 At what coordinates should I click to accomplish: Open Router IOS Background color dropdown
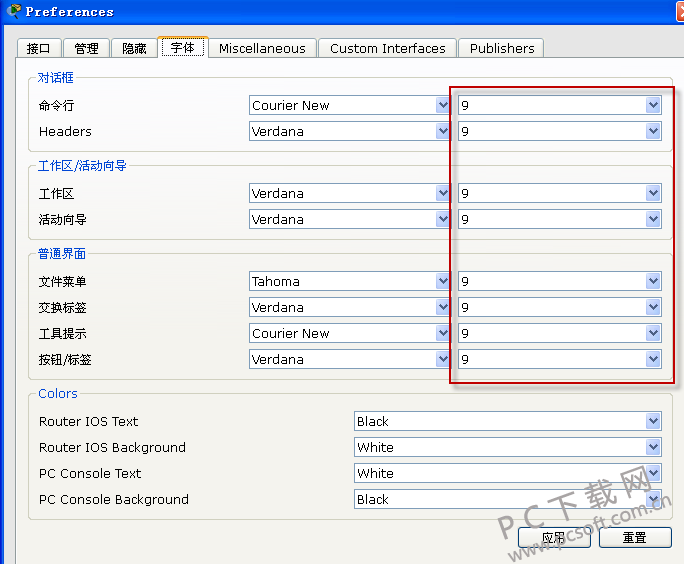click(x=508, y=447)
